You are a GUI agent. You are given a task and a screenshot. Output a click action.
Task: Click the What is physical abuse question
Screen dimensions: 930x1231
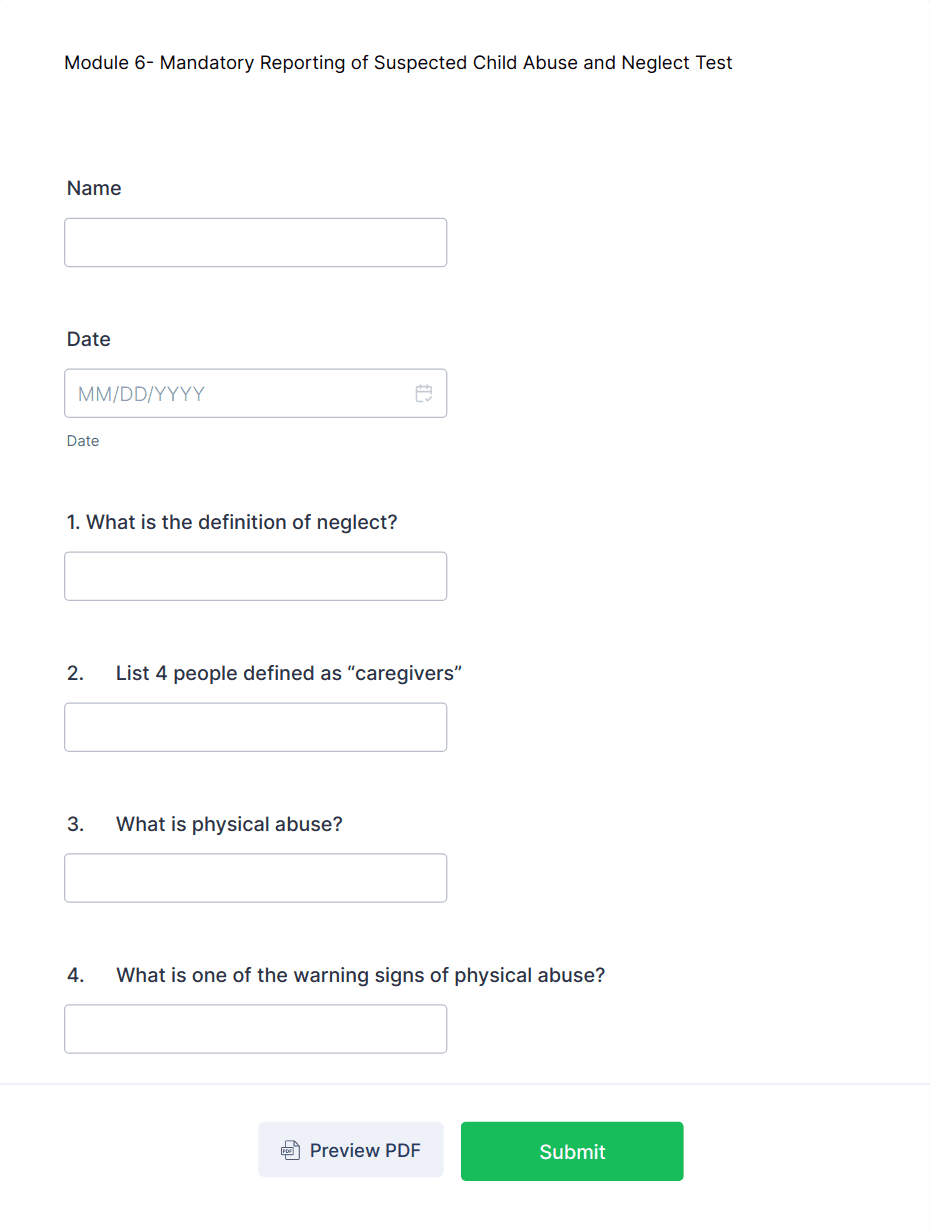[229, 824]
